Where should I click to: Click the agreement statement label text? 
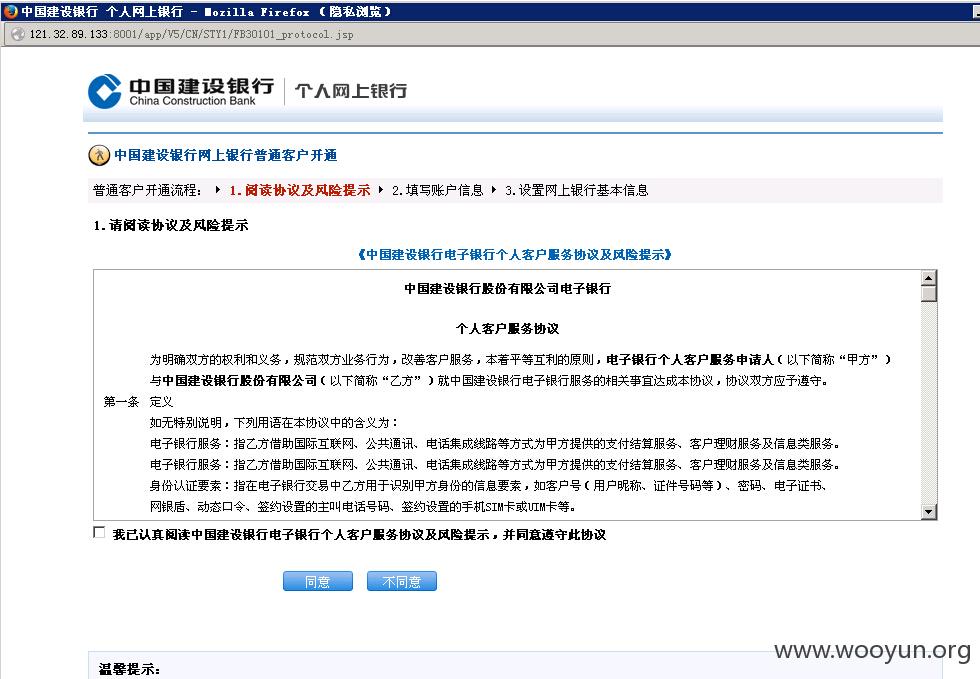coord(359,535)
